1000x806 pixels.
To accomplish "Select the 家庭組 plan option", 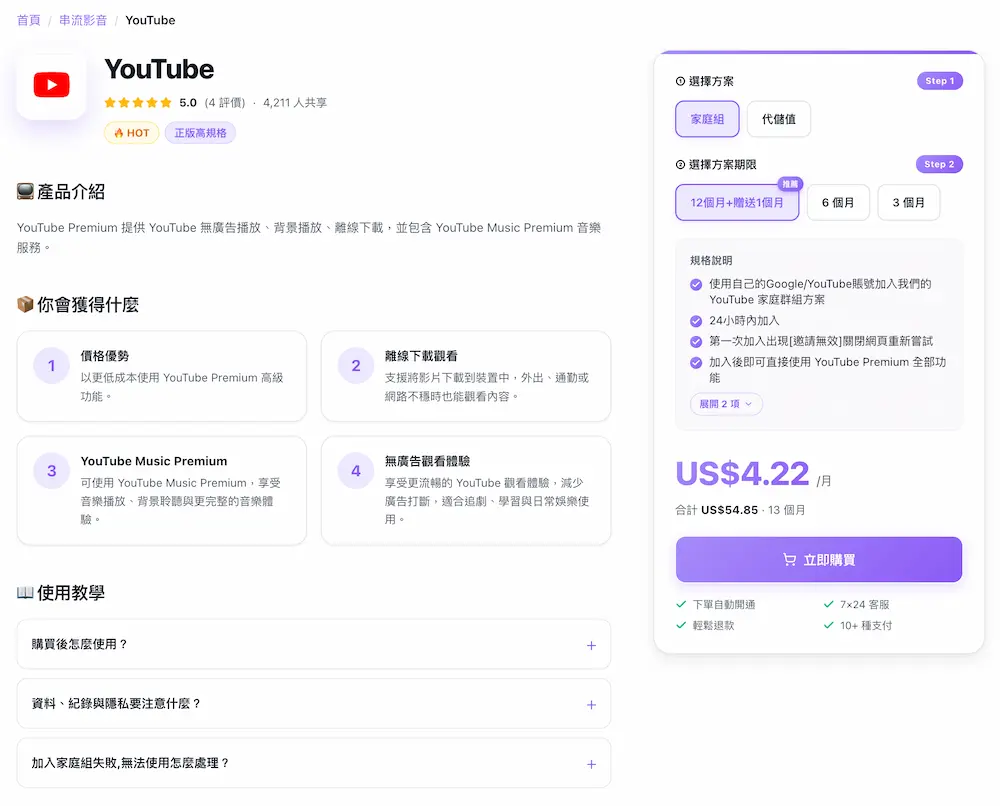I will click(707, 119).
